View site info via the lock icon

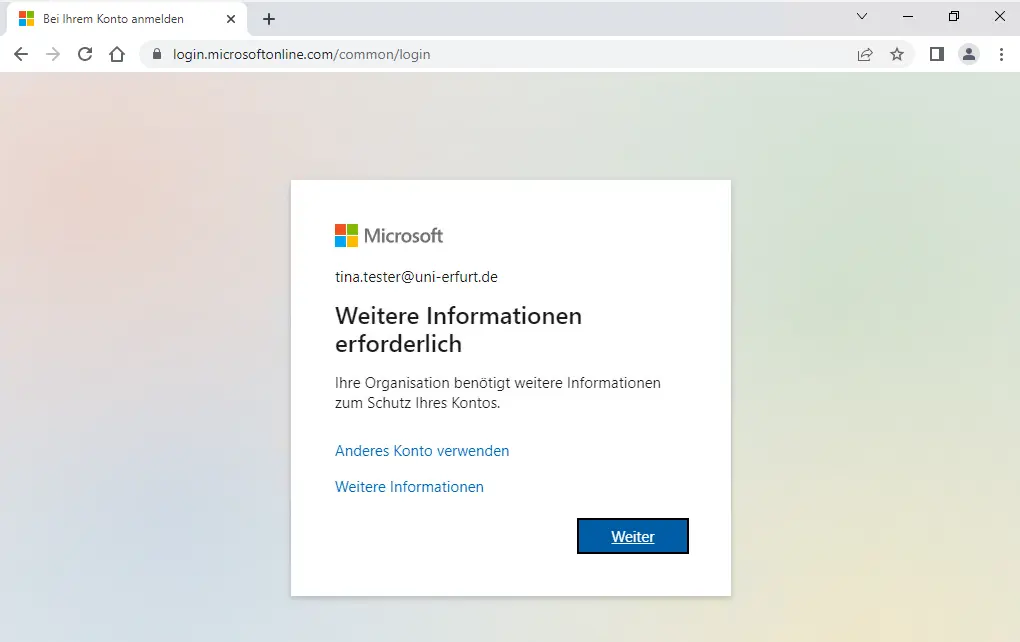[156, 54]
